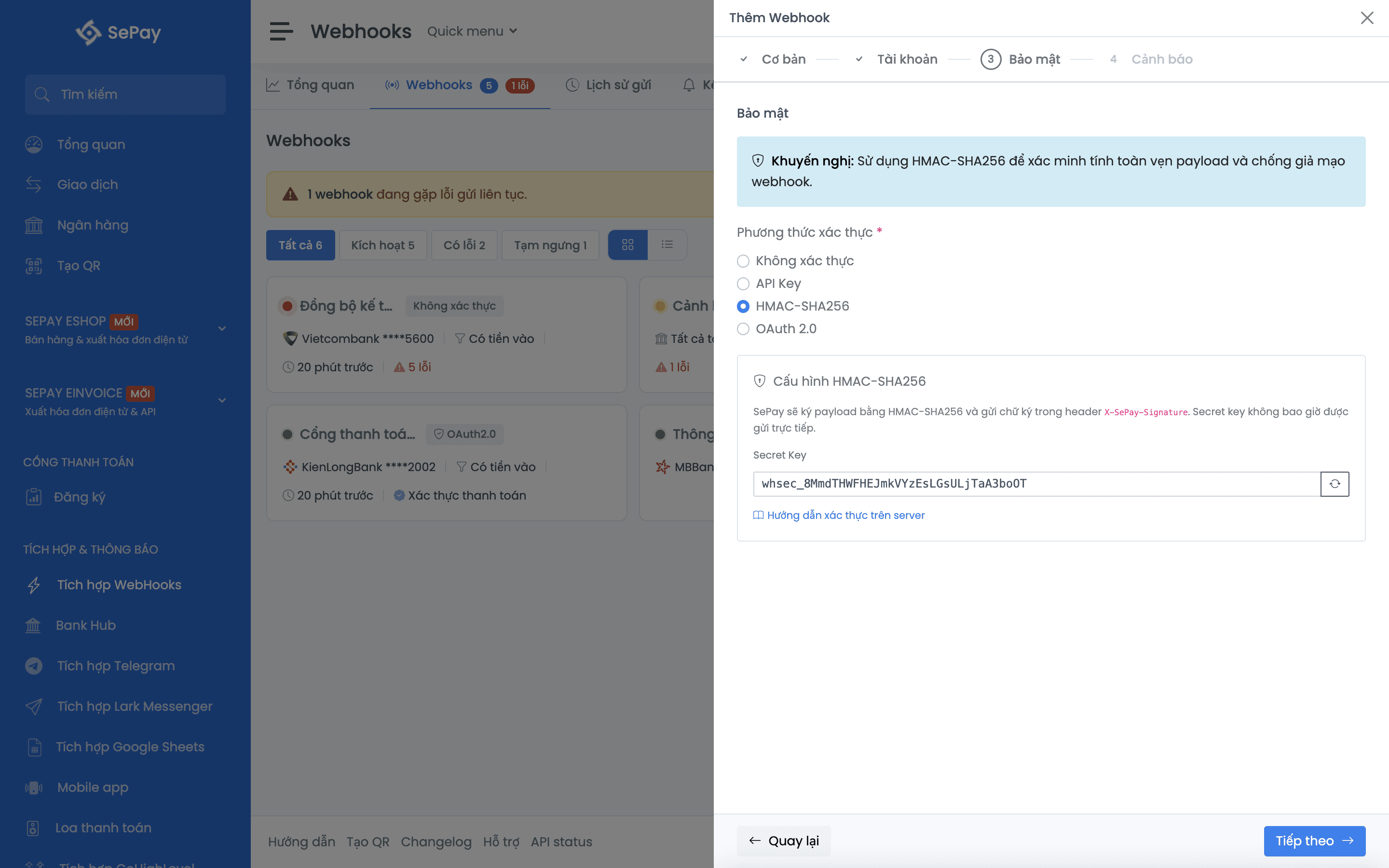The height and width of the screenshot is (868, 1389).
Task: Click the search magnifier icon
Action: tap(42, 94)
